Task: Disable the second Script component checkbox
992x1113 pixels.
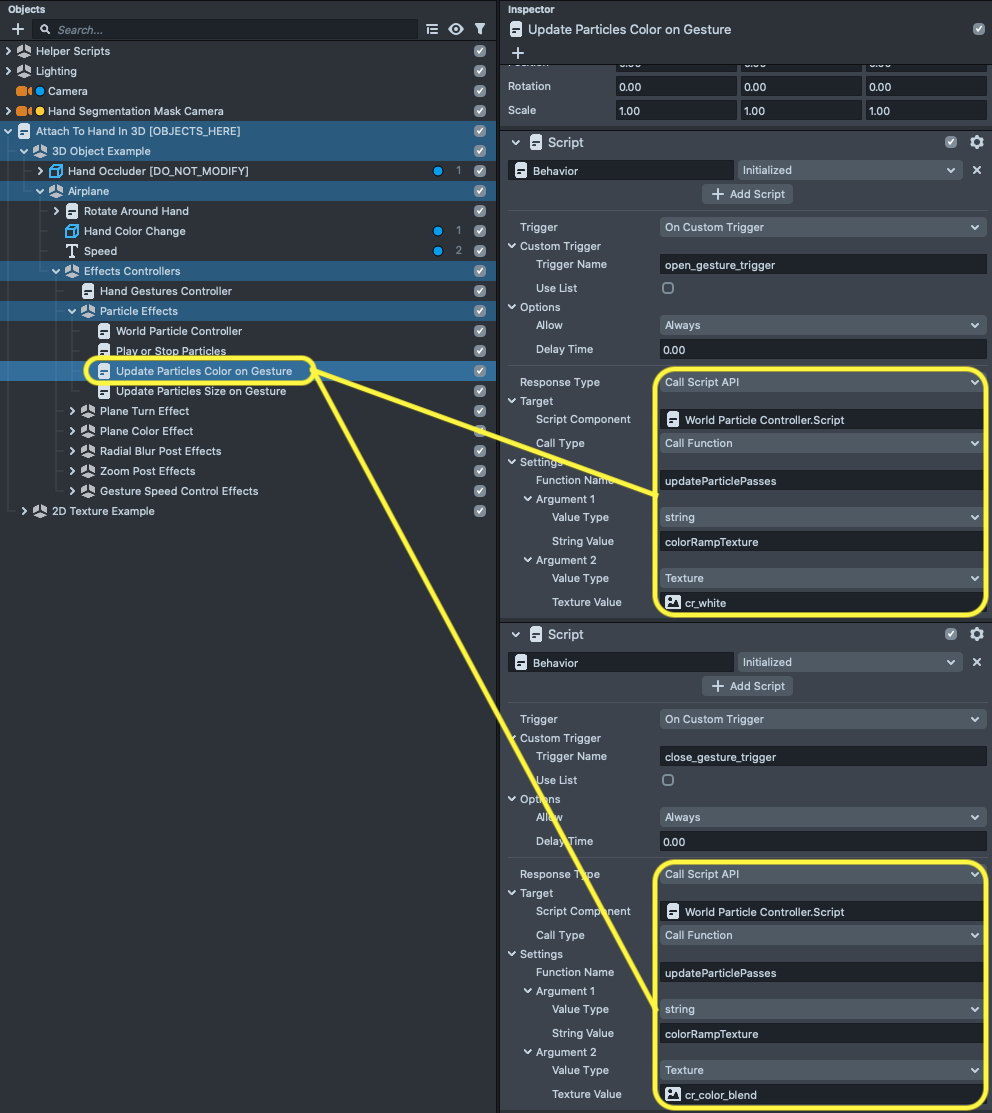Action: [x=951, y=634]
